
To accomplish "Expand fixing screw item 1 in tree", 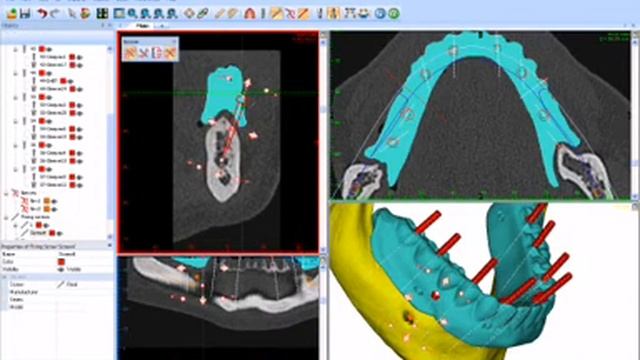I will click(15, 225).
